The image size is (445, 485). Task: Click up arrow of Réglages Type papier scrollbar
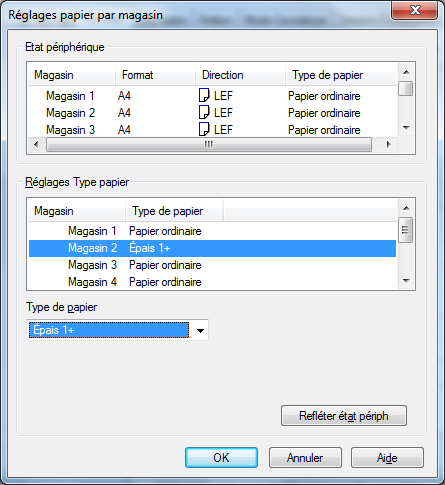coord(406,208)
